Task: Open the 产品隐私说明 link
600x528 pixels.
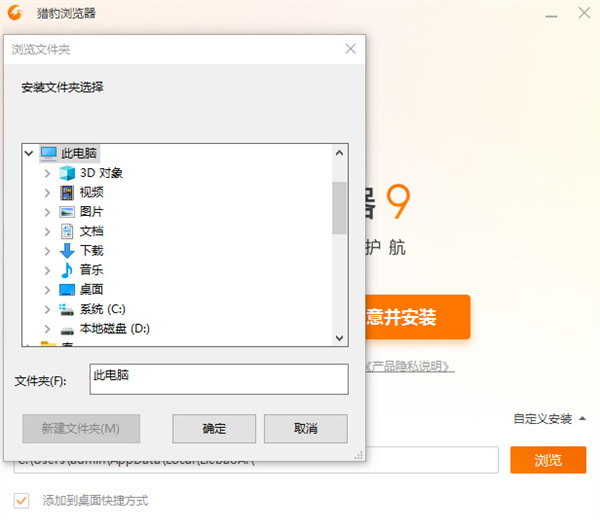Action: pyautogui.click(x=409, y=367)
